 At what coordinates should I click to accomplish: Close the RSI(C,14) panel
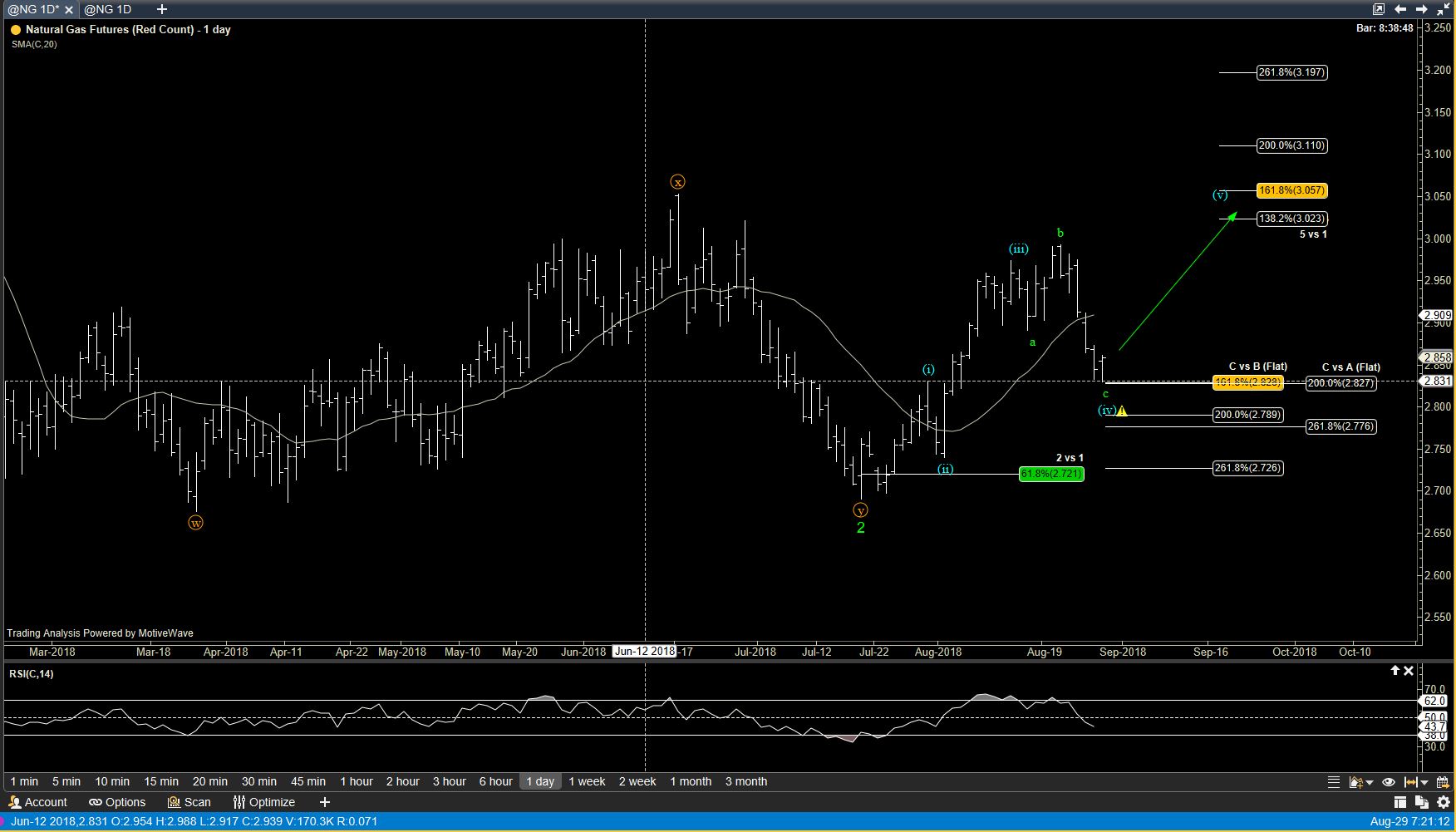[1409, 671]
